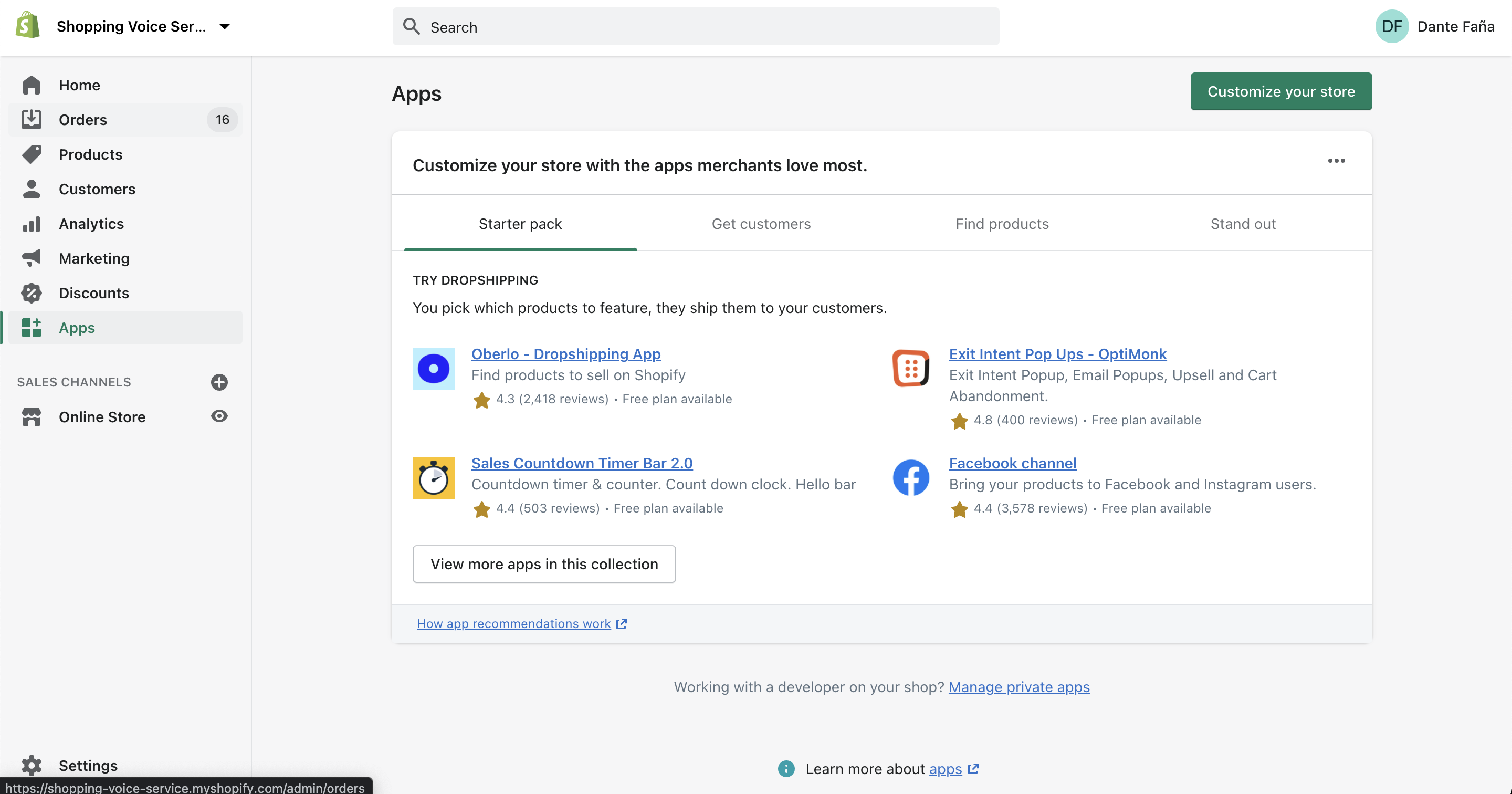Click Oberlo rating star icon

pos(481,400)
